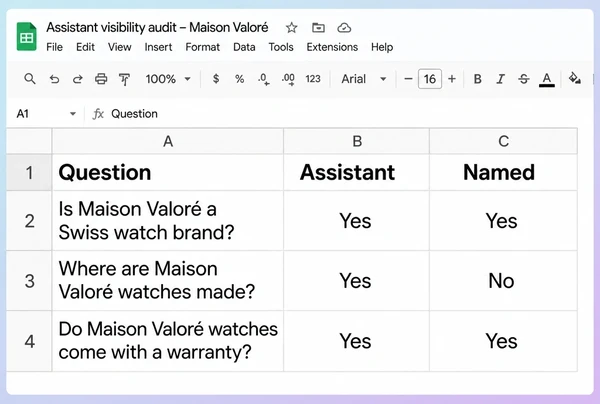
Task: Select row 2 header
Action: [x=29, y=221]
